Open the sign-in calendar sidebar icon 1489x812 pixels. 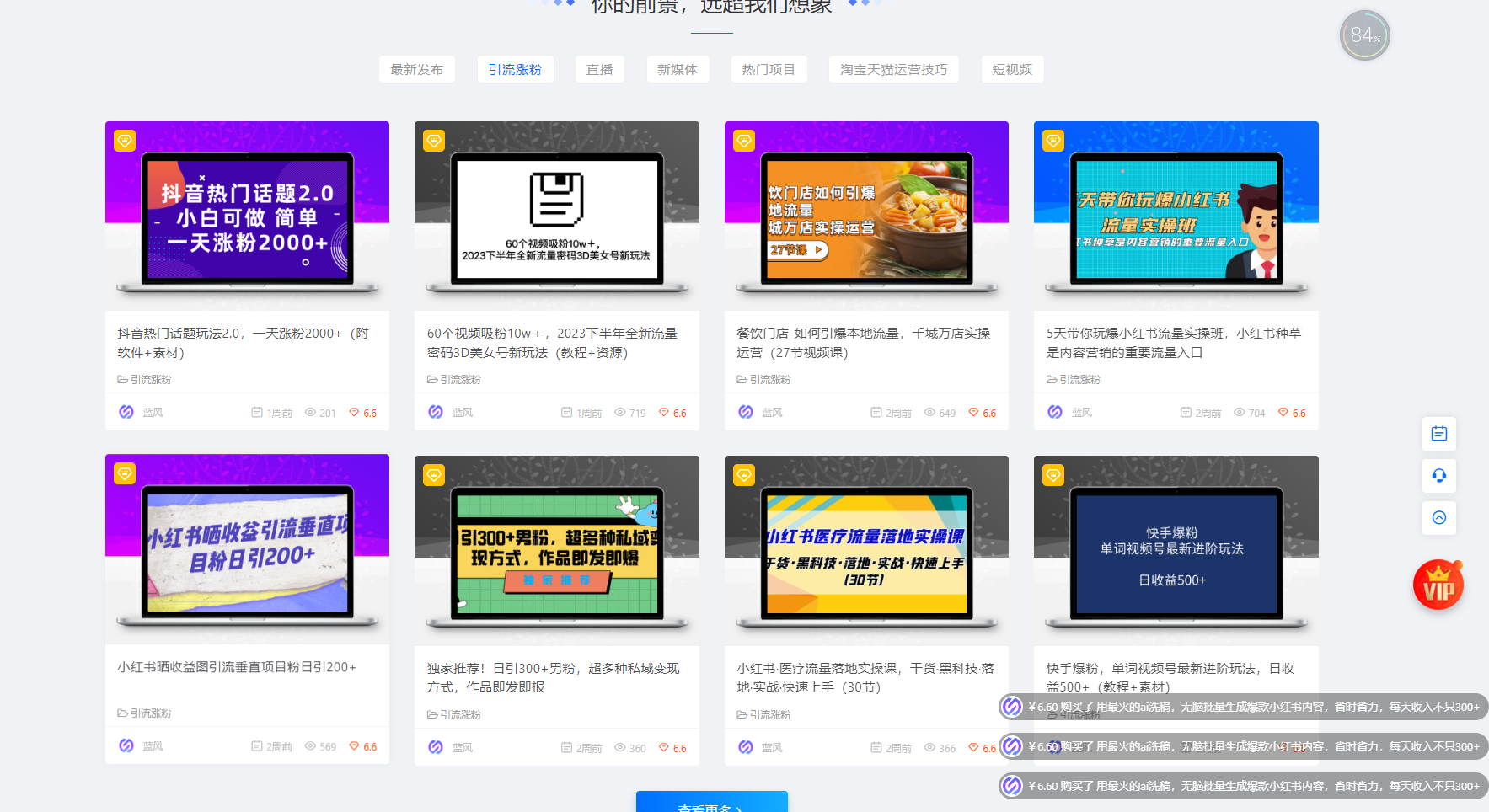tap(1439, 434)
